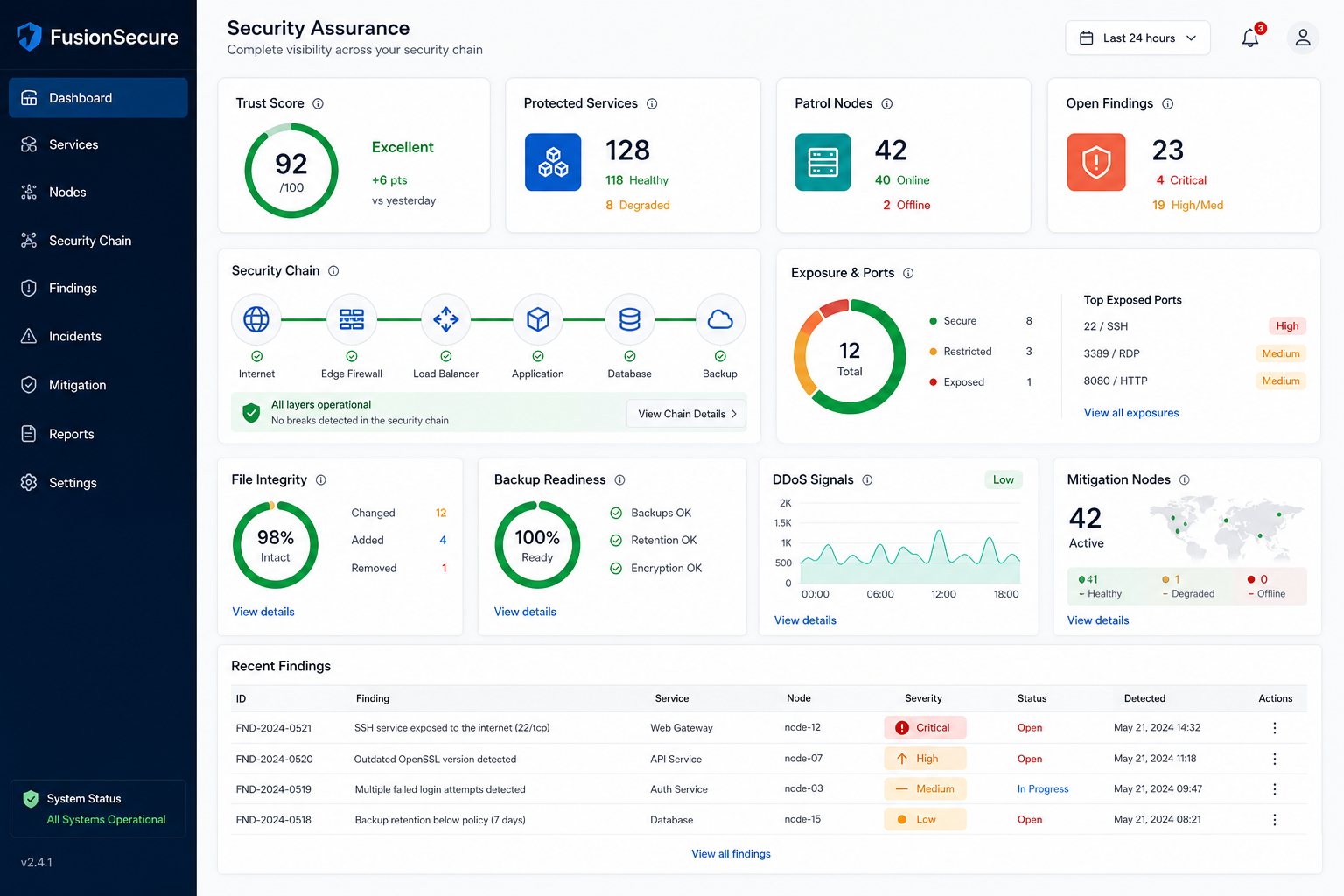Click the Patrol Nodes server icon
This screenshot has height=896, width=1344.
point(823,162)
